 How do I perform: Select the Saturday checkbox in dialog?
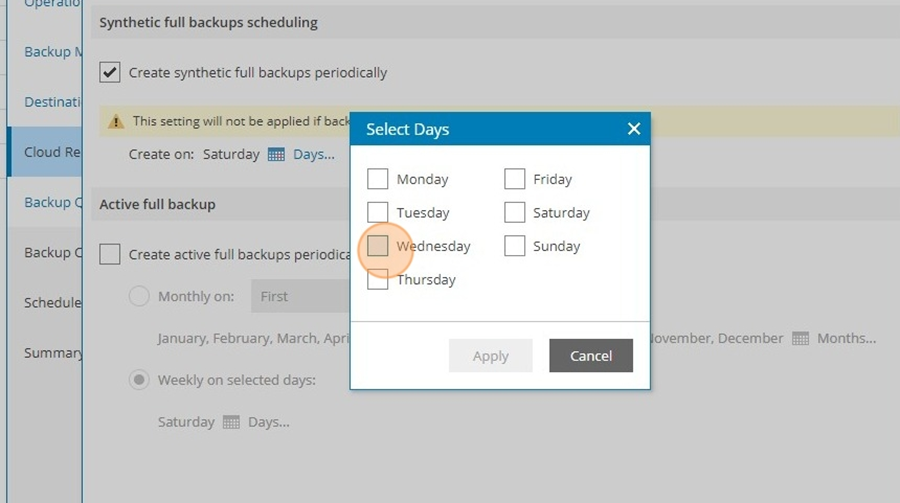tap(514, 212)
